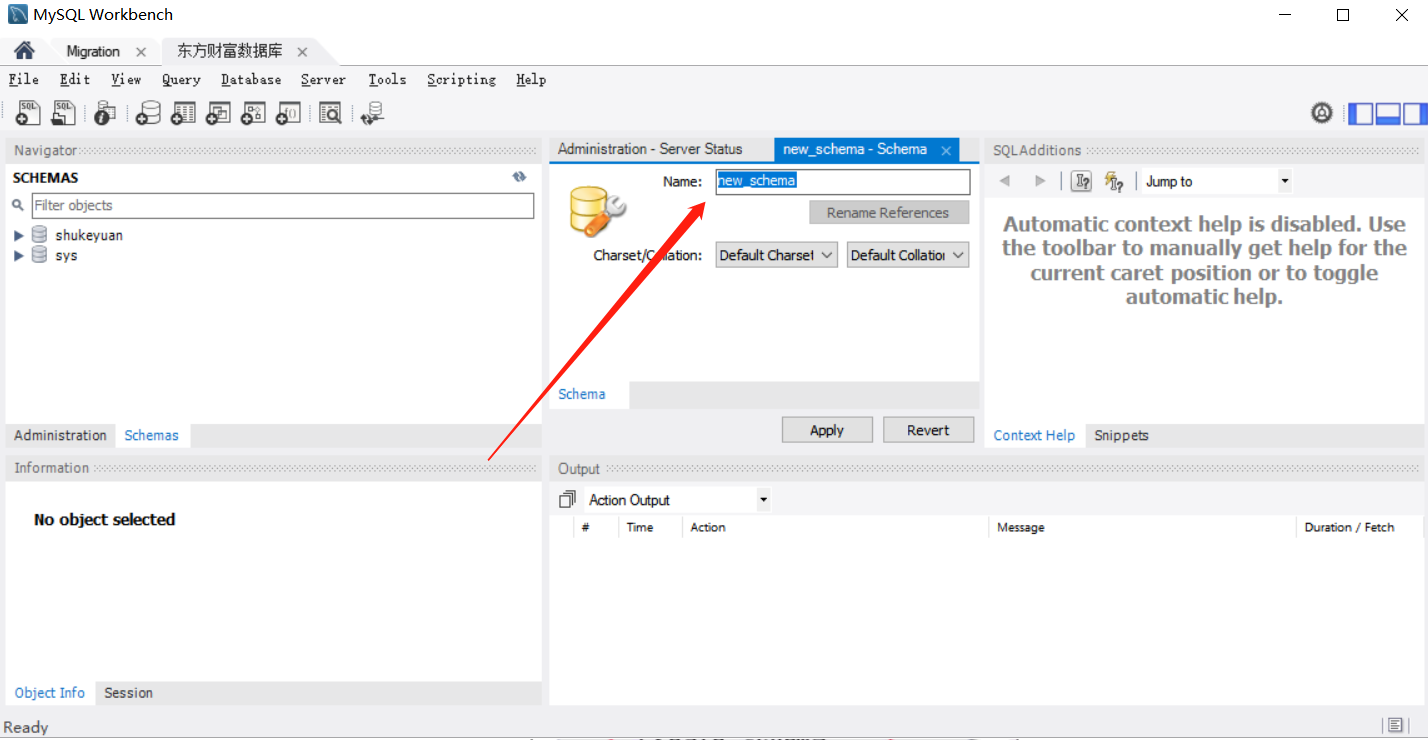Switch to the Session tab
Viewport: 1428px width, 740px height.
(128, 693)
